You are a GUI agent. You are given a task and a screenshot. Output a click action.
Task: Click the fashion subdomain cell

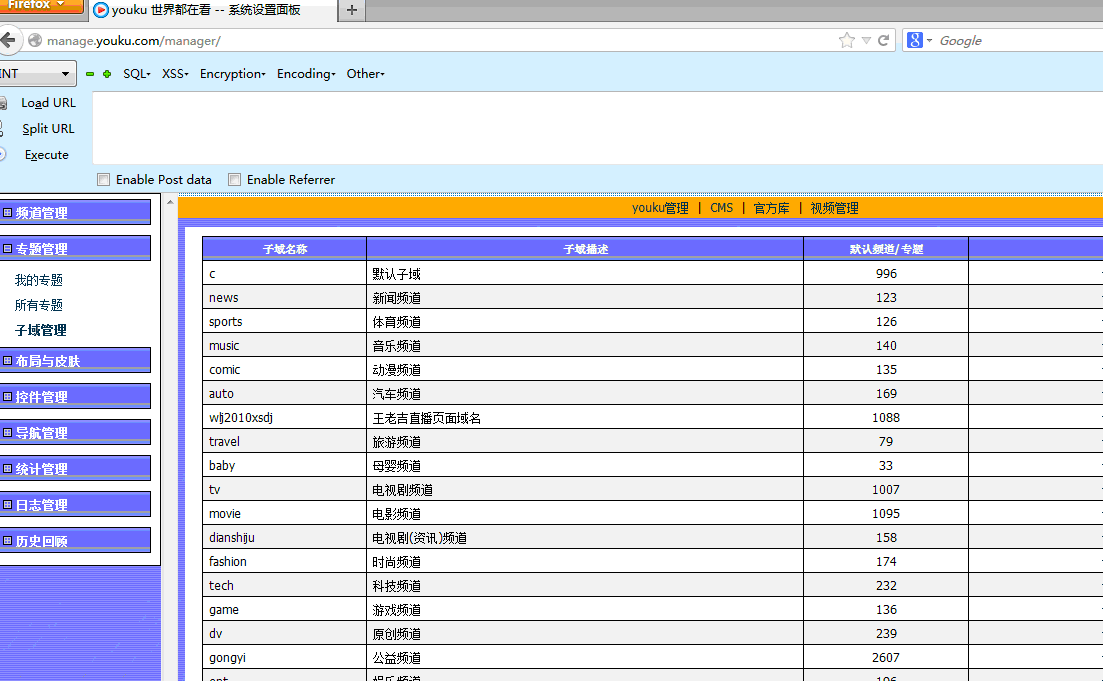[x=285, y=561]
